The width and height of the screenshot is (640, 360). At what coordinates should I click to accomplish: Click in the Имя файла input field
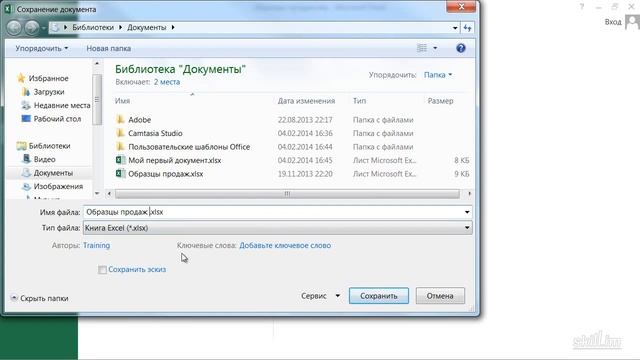tap(273, 212)
